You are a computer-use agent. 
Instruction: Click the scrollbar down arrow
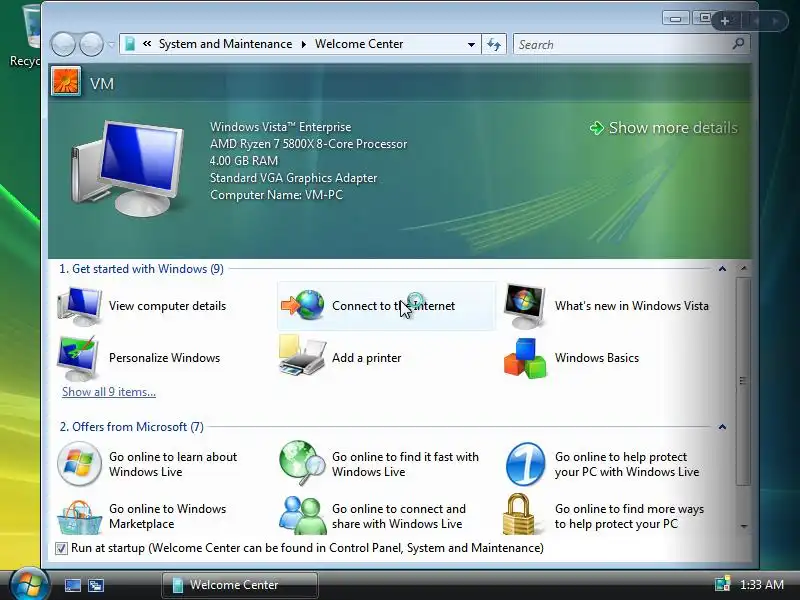click(x=744, y=526)
